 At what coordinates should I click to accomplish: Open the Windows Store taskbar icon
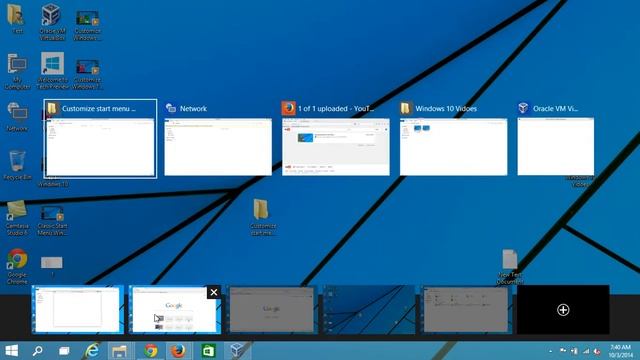[x=208, y=351]
